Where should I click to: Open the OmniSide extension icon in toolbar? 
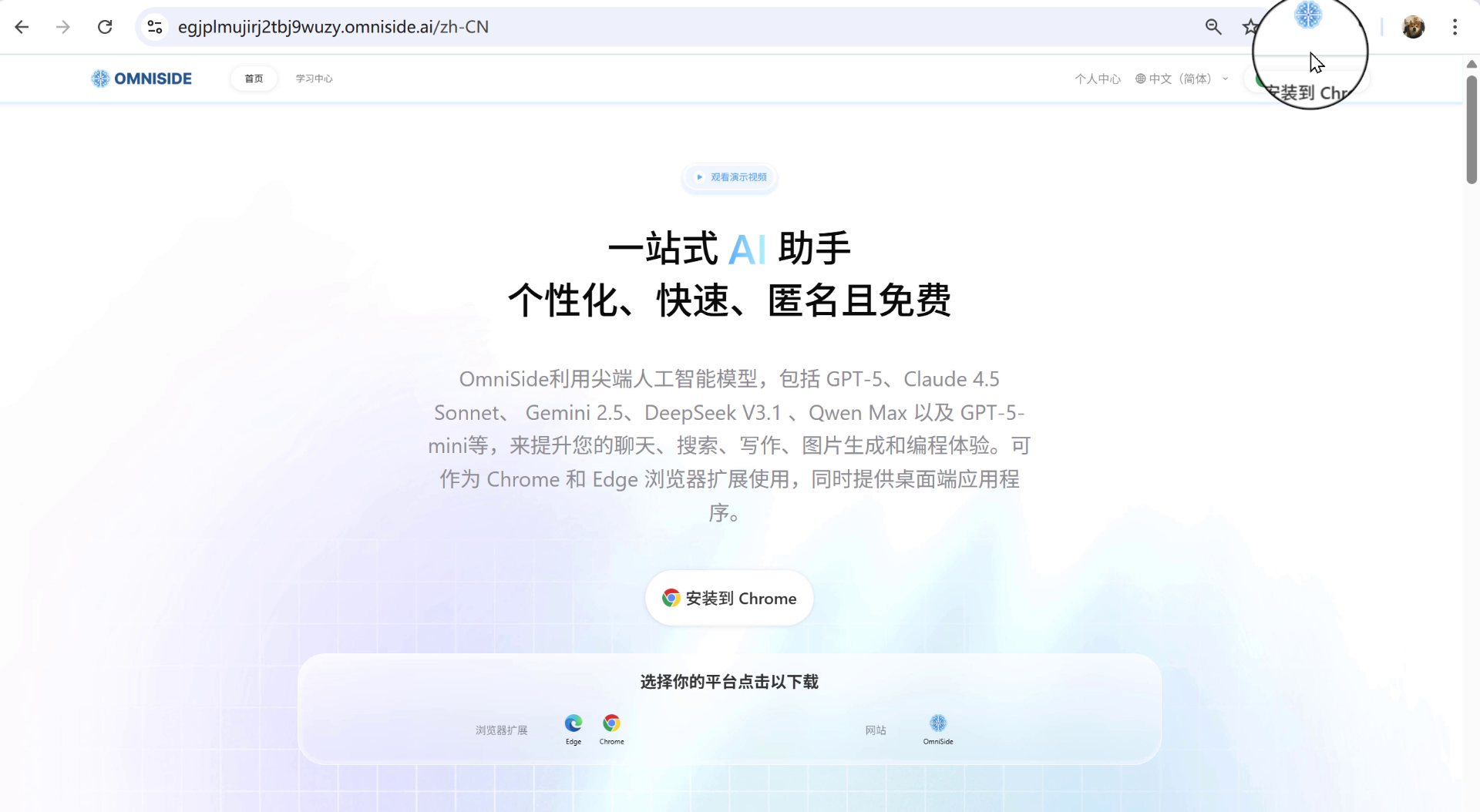click(x=1308, y=15)
